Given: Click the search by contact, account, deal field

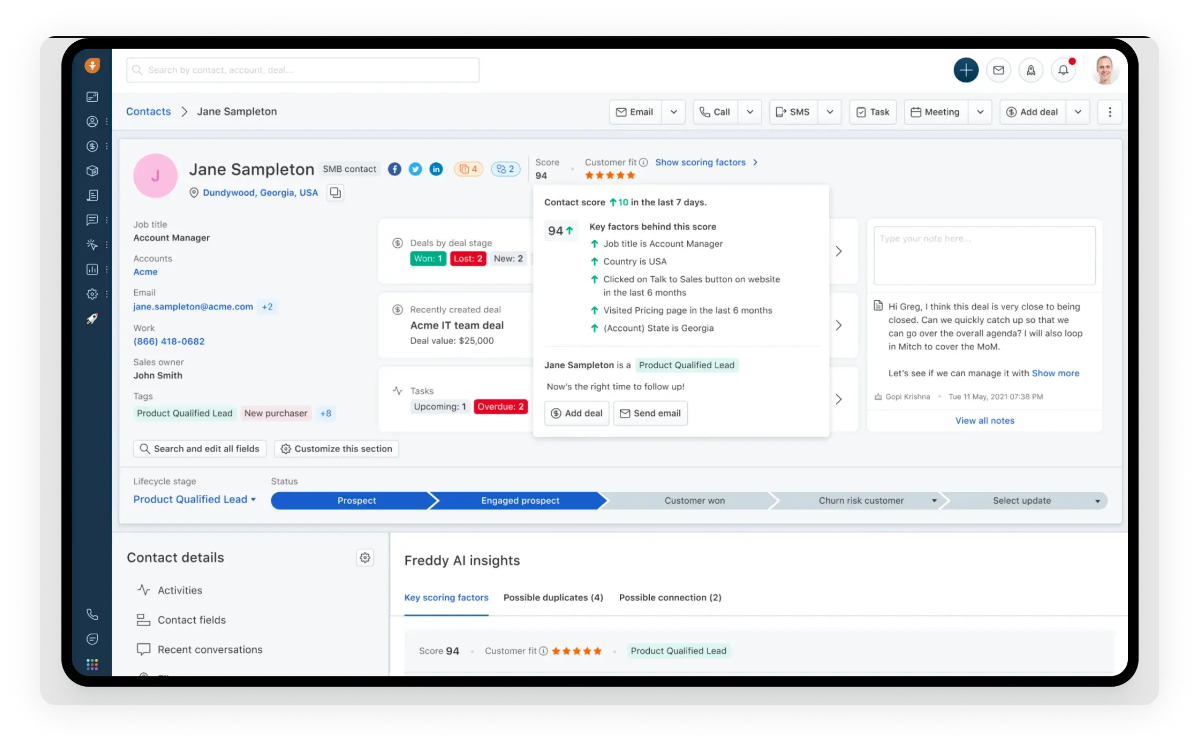Looking at the screenshot, I should click(x=303, y=70).
